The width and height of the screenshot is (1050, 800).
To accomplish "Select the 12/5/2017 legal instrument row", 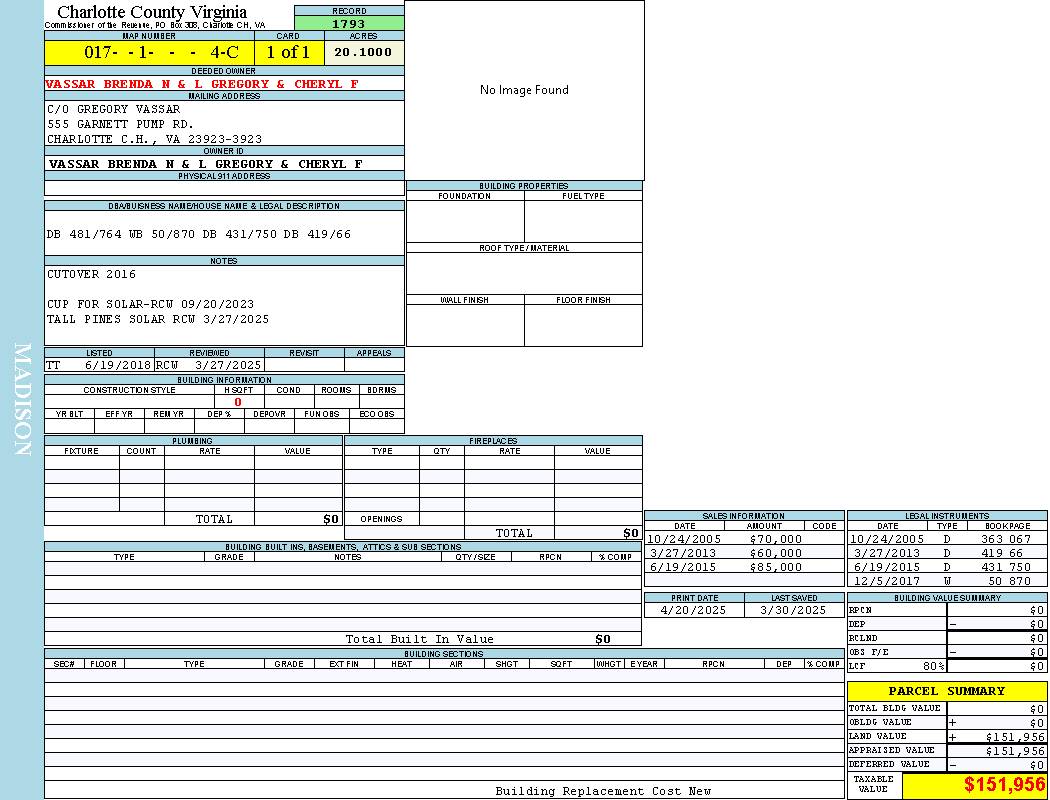I will 945,581.
